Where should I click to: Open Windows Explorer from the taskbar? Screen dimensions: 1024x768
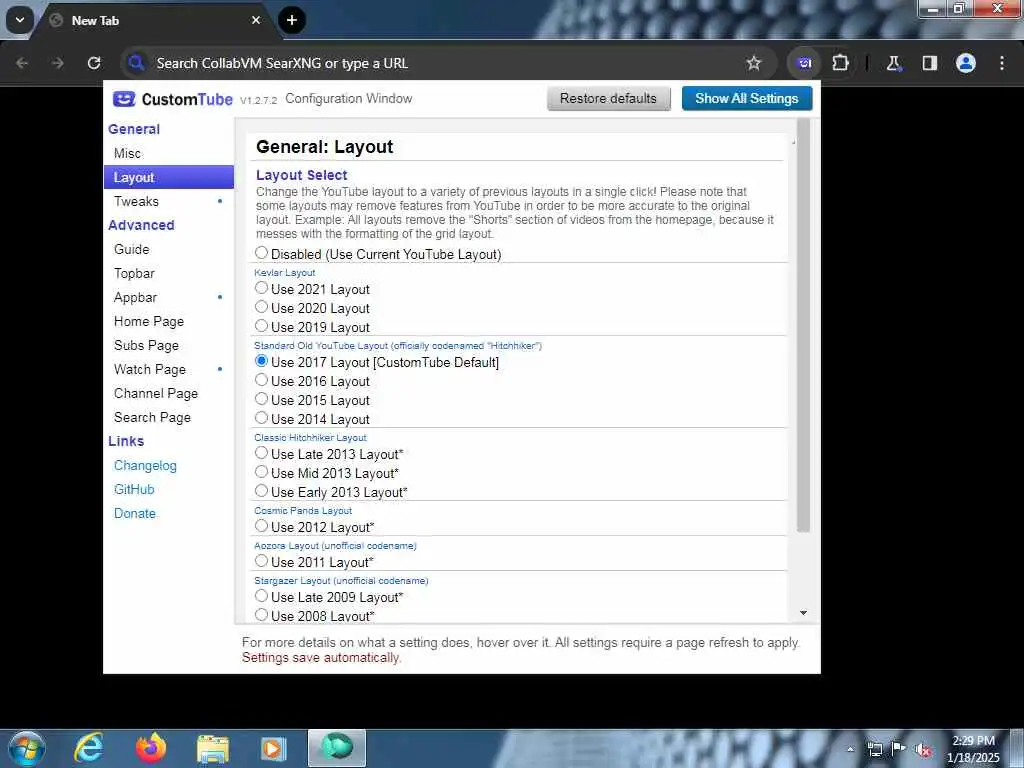click(x=213, y=749)
